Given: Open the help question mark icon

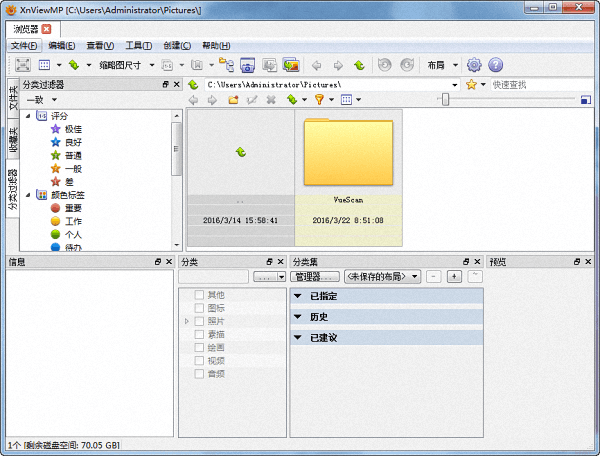Looking at the screenshot, I should coord(496,65).
